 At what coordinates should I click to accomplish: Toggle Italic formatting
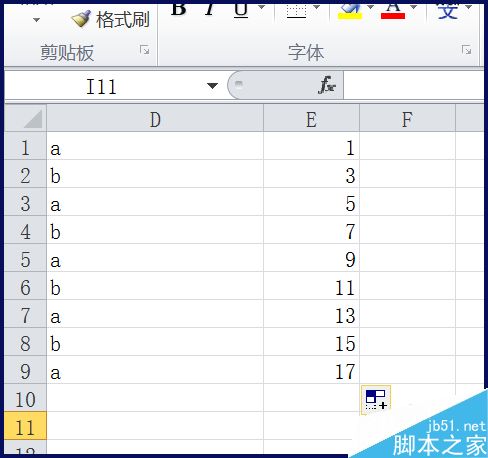209,9
